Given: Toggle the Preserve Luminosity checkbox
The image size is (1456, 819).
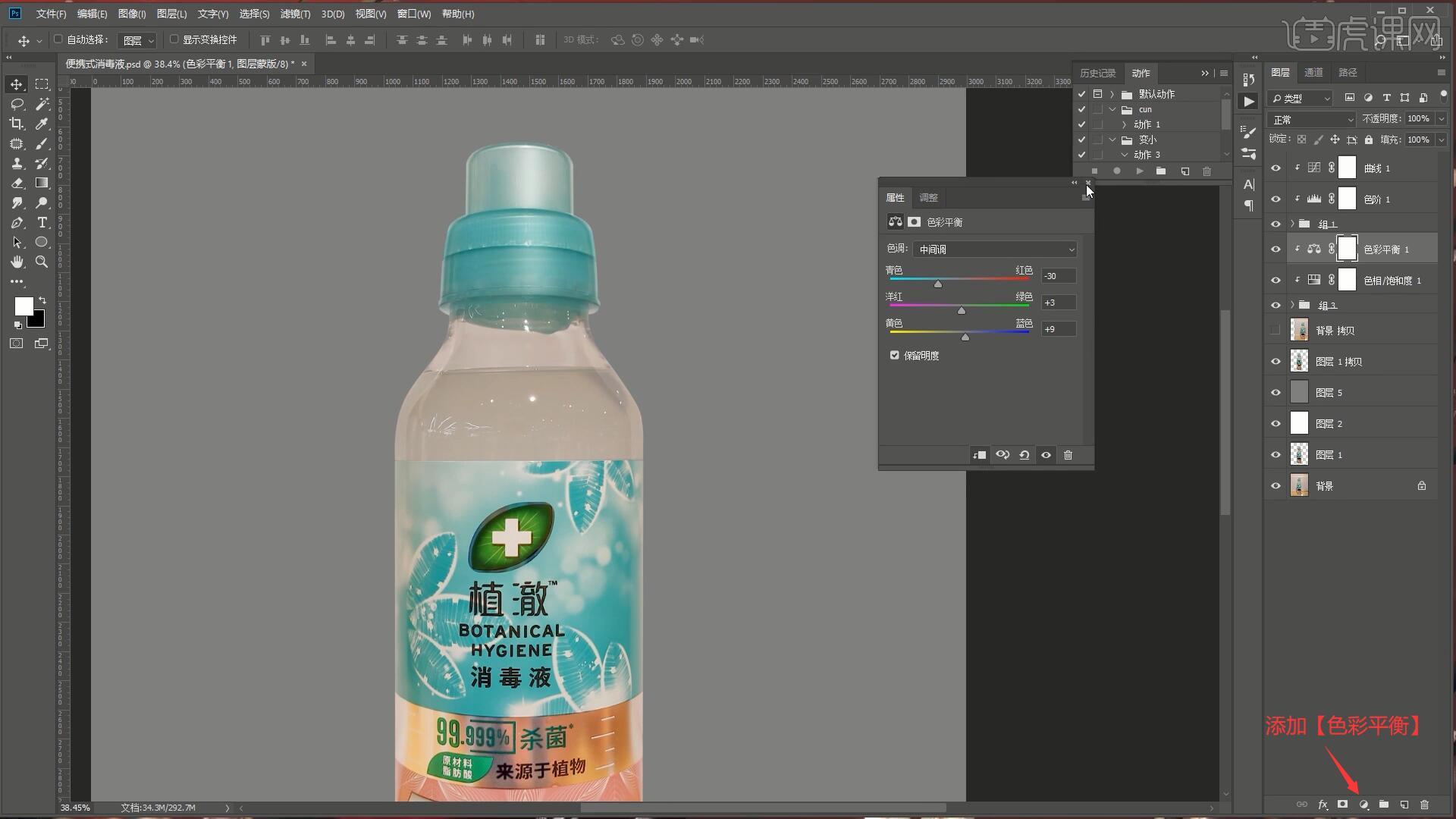Looking at the screenshot, I should tap(895, 355).
